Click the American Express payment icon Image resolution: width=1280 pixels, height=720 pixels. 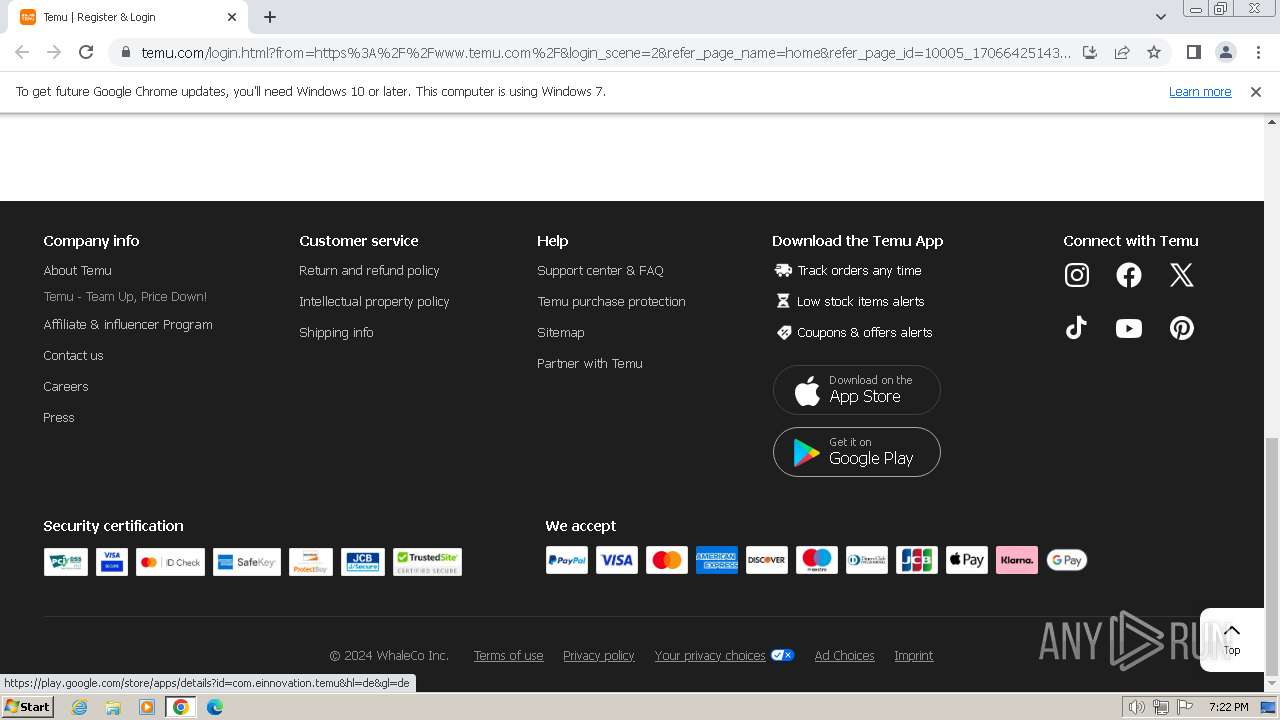[x=717, y=560]
